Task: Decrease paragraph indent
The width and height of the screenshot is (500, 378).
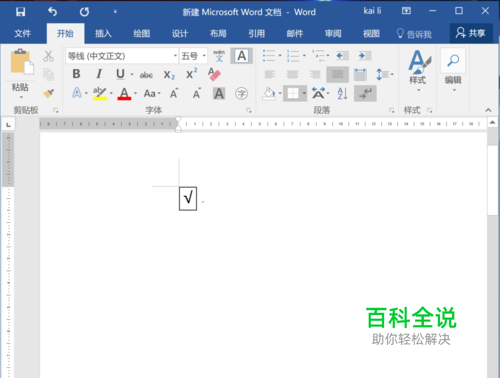Action: pyautogui.click(x=342, y=56)
